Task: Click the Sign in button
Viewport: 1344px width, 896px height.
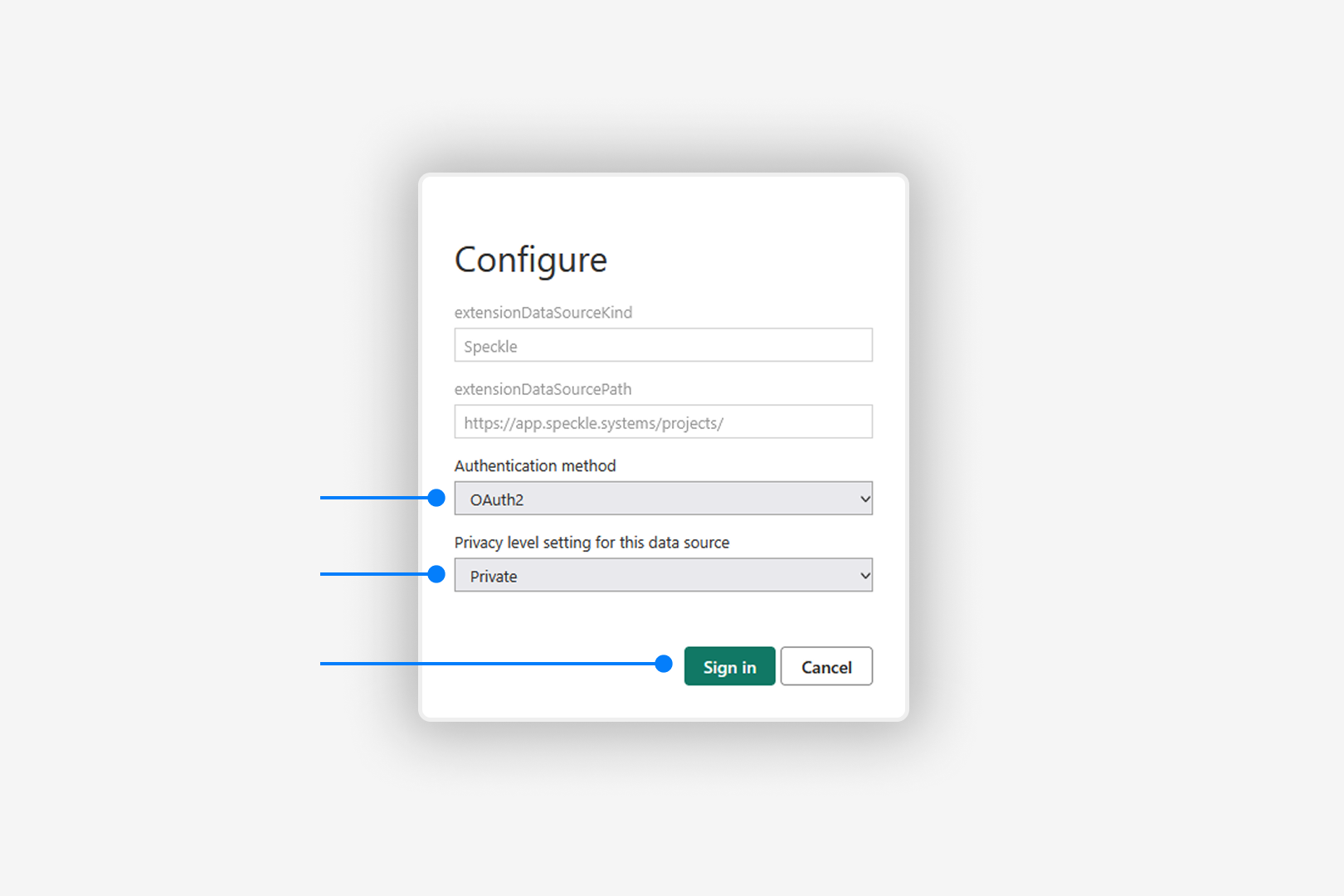Action: tap(729, 666)
